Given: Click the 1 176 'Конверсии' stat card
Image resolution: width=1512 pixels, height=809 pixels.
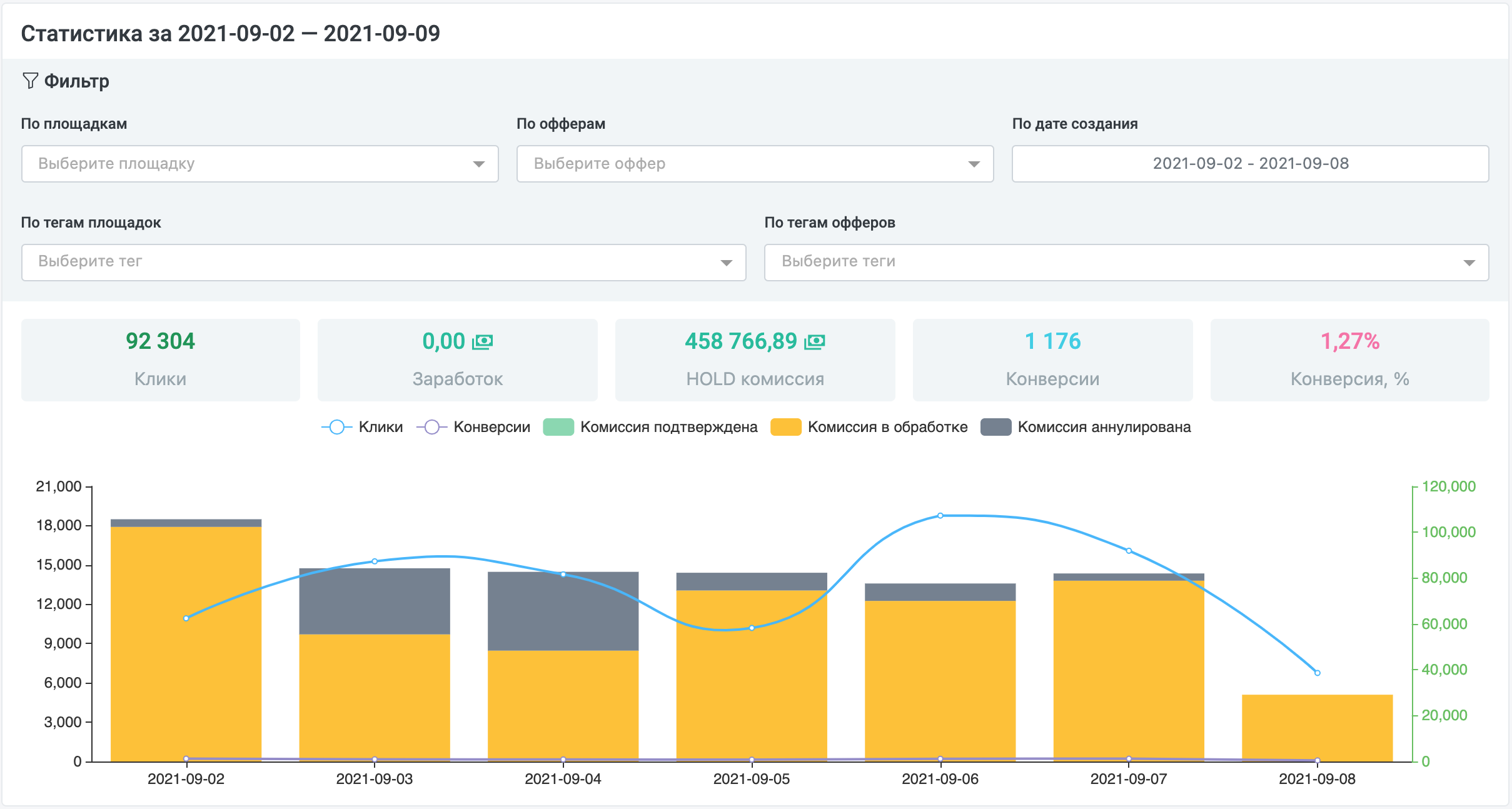Looking at the screenshot, I should (x=1053, y=360).
